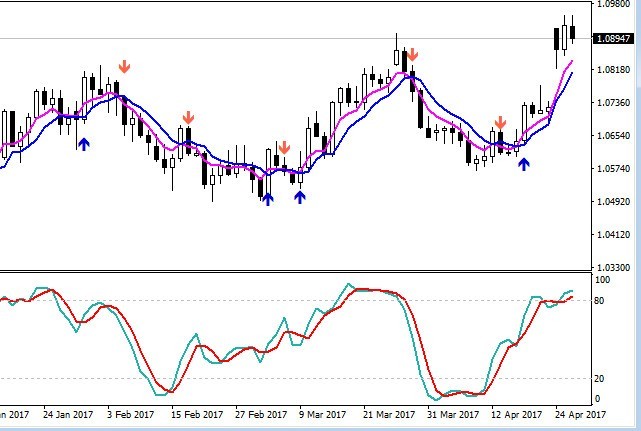Select the blue buy arrow at early March low

267,199
